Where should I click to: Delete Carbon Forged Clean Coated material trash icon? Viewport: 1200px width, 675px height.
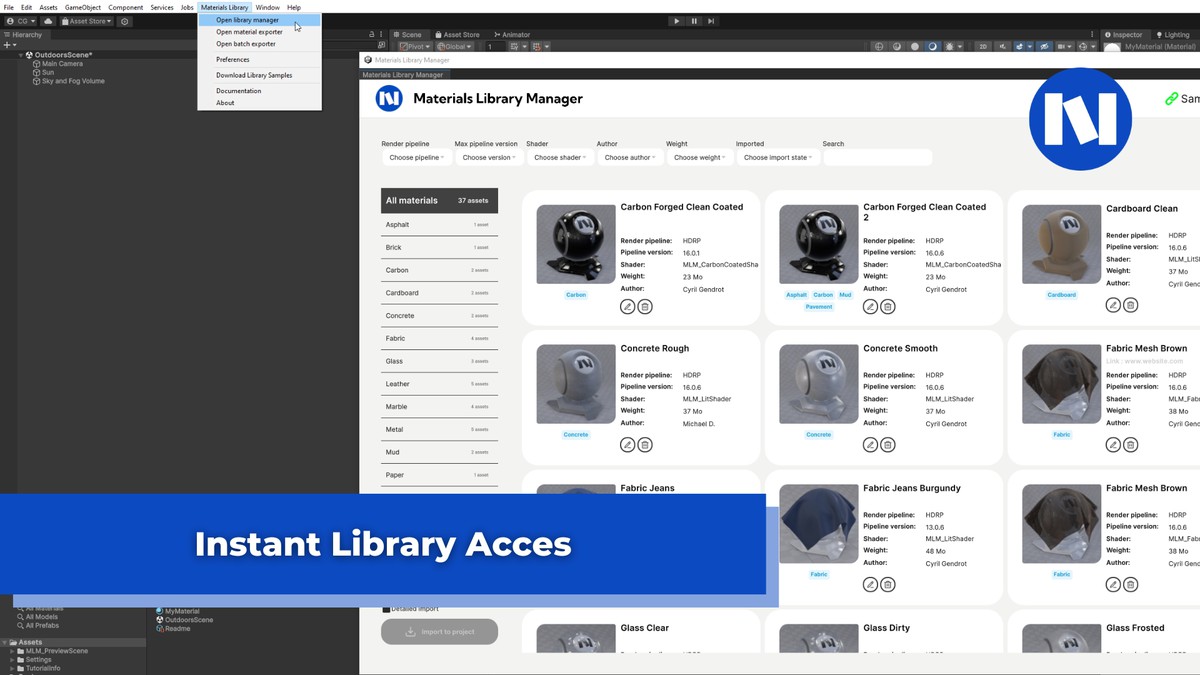[x=645, y=306]
